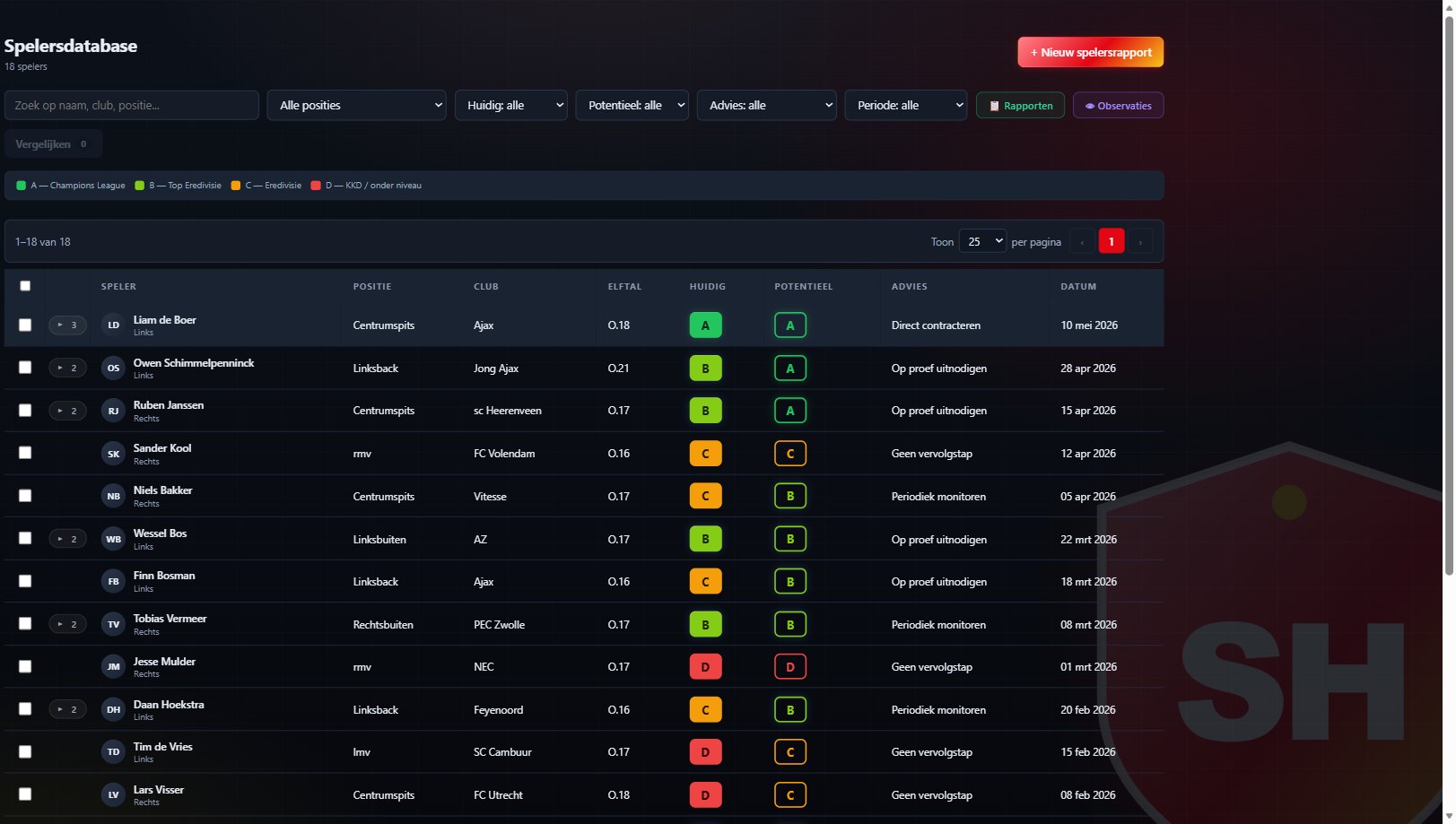Click Ruben Janssen's potential A rating badge
This screenshot has width=1456, height=824.
(790, 411)
